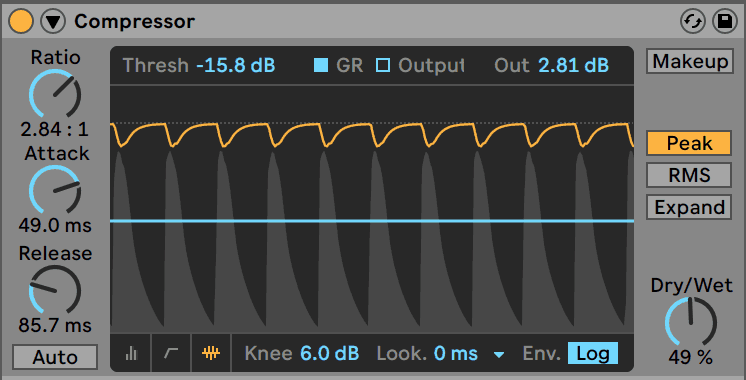Enable the GR display checkbox
Screen dimensions: 746x380
(321, 65)
